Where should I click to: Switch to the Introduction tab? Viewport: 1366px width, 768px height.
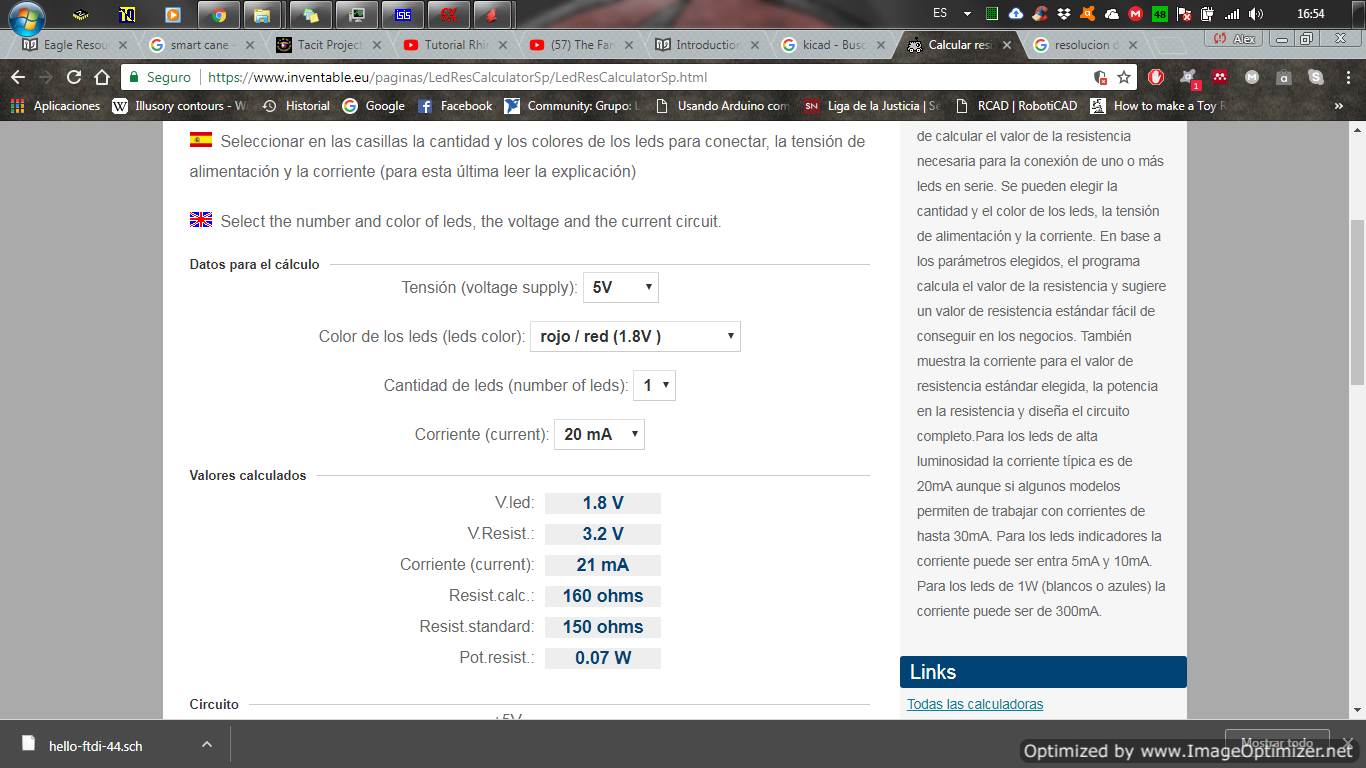point(707,45)
